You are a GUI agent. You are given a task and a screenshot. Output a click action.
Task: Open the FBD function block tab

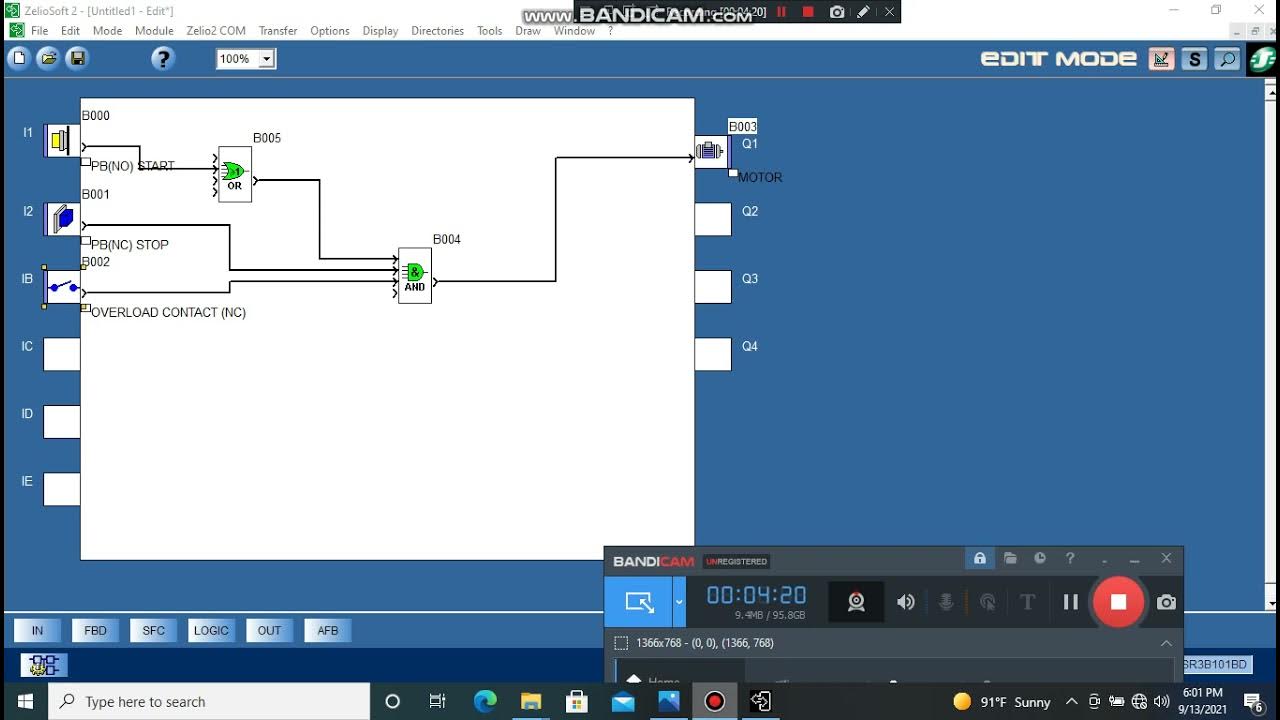[95, 630]
